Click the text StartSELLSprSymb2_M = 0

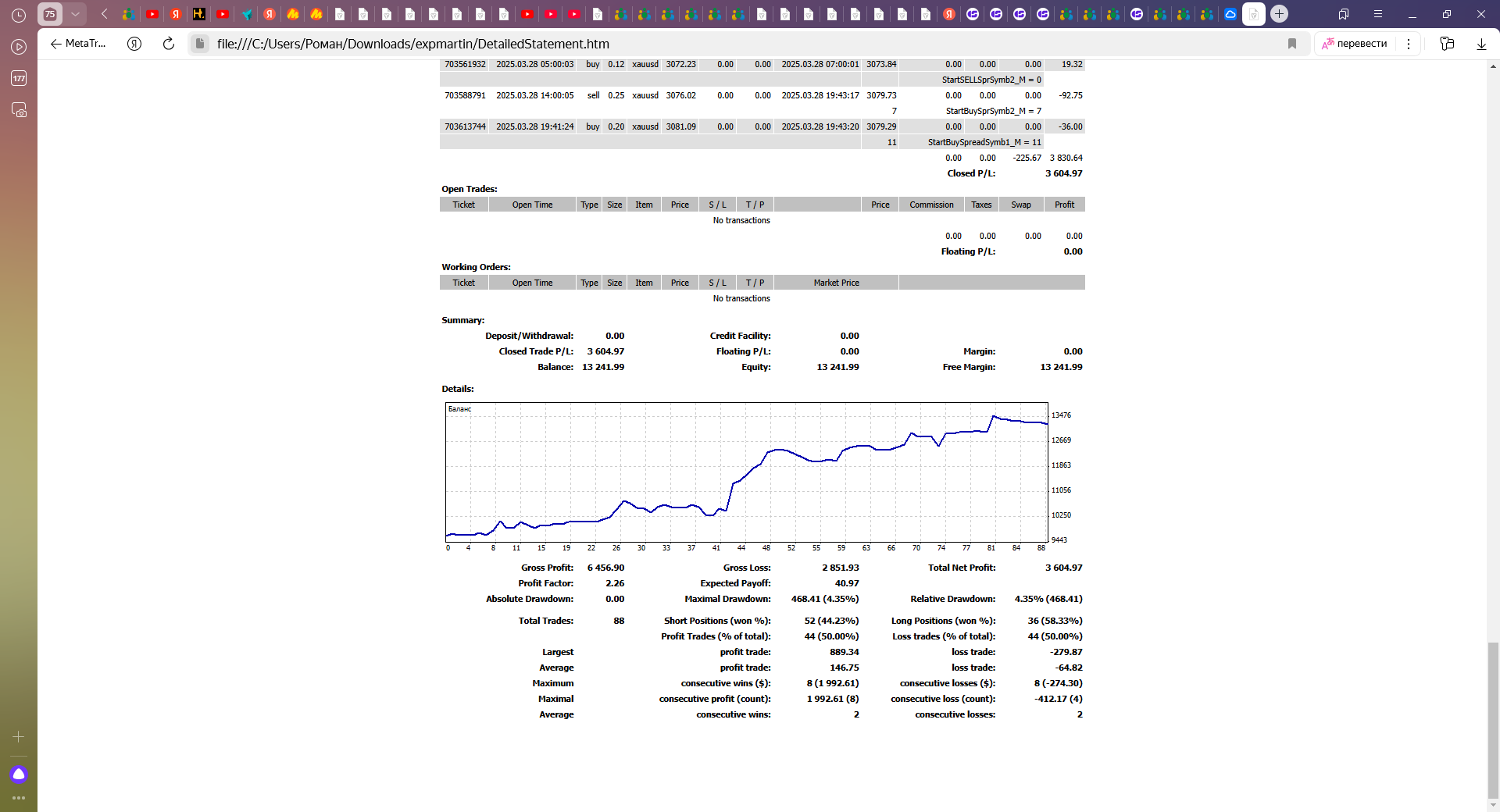[x=991, y=80]
